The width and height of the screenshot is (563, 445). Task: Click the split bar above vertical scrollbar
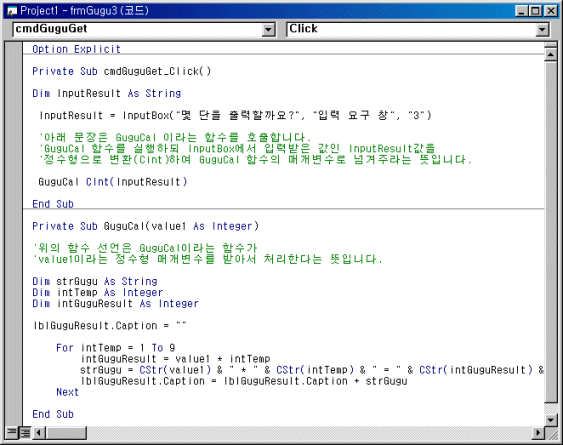coord(550,45)
